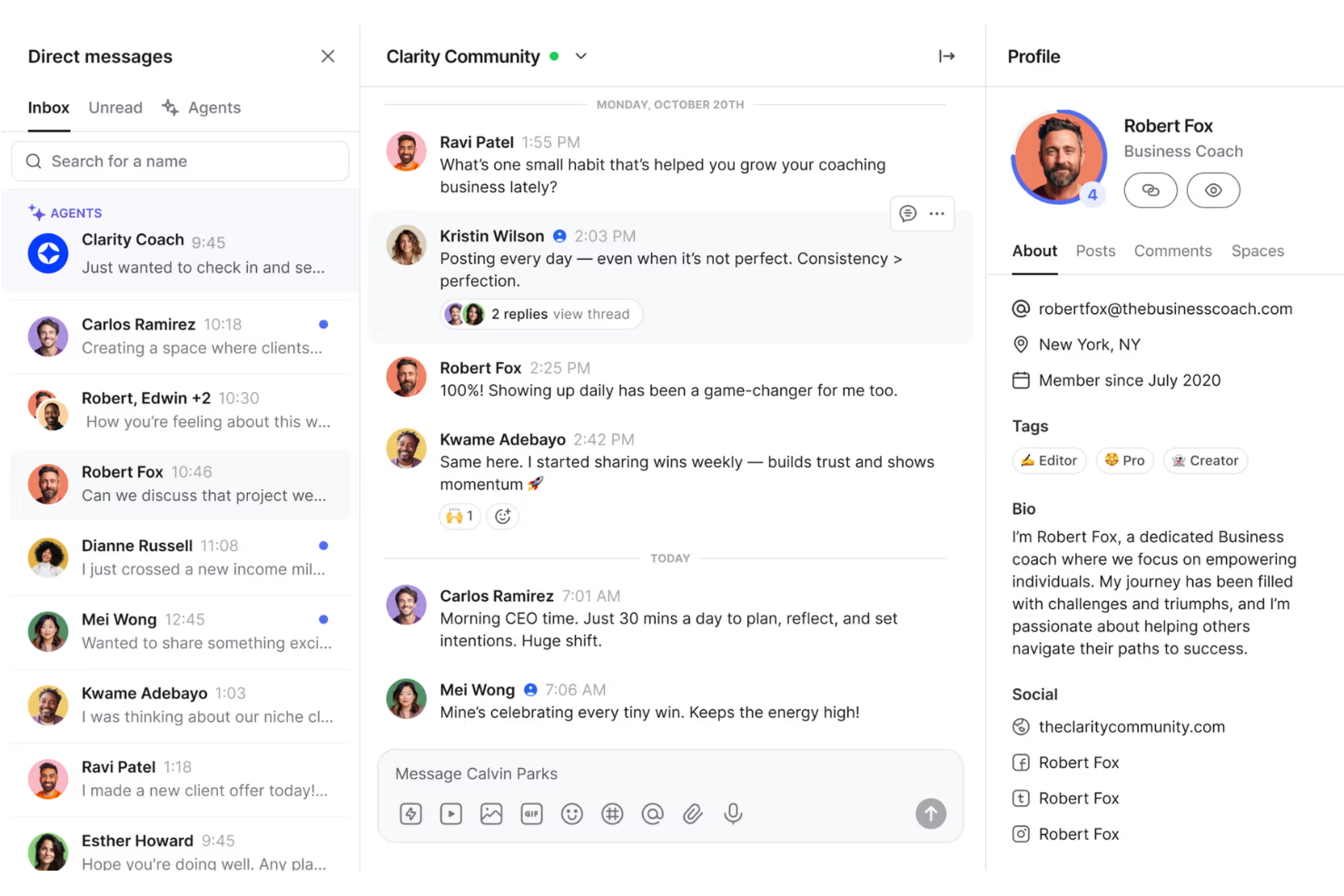Add a video using the composer video icon
The height and width of the screenshot is (896, 1344).
point(450,813)
